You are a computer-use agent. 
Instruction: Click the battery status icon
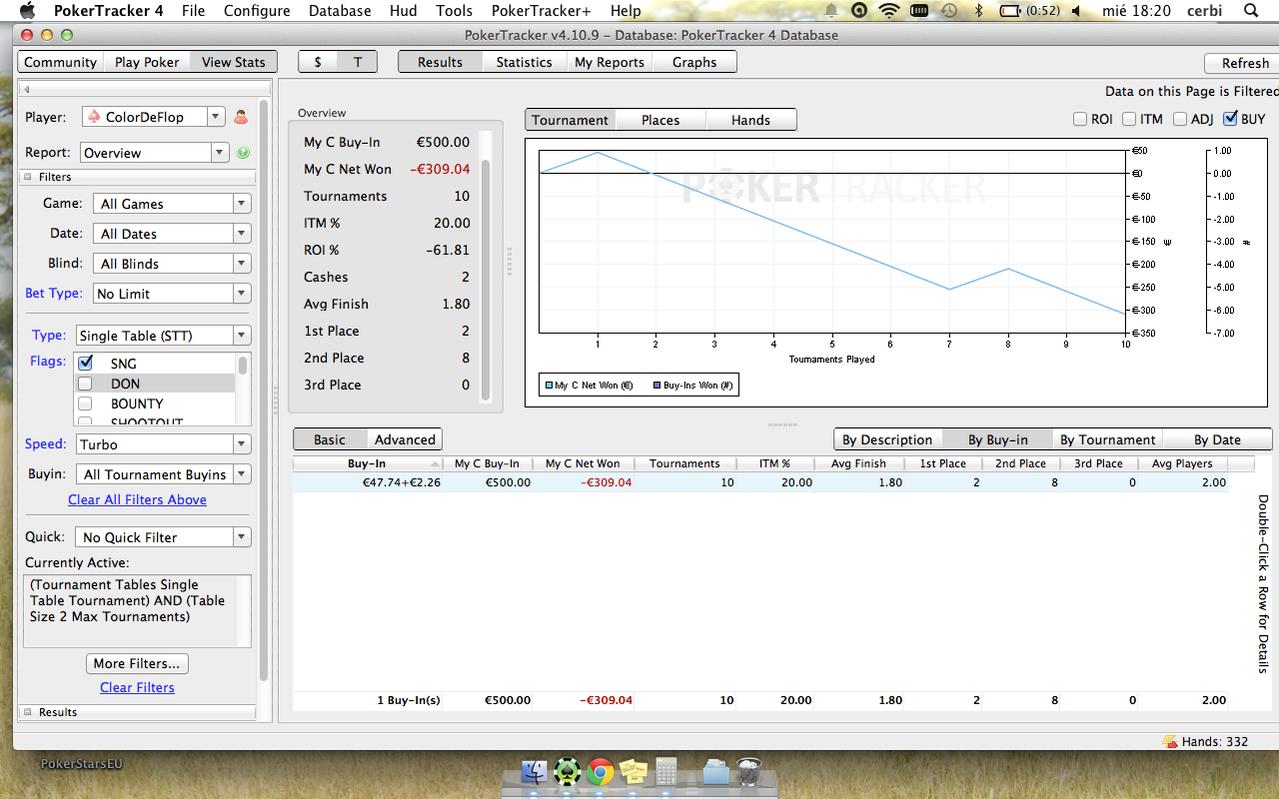coord(1010,11)
